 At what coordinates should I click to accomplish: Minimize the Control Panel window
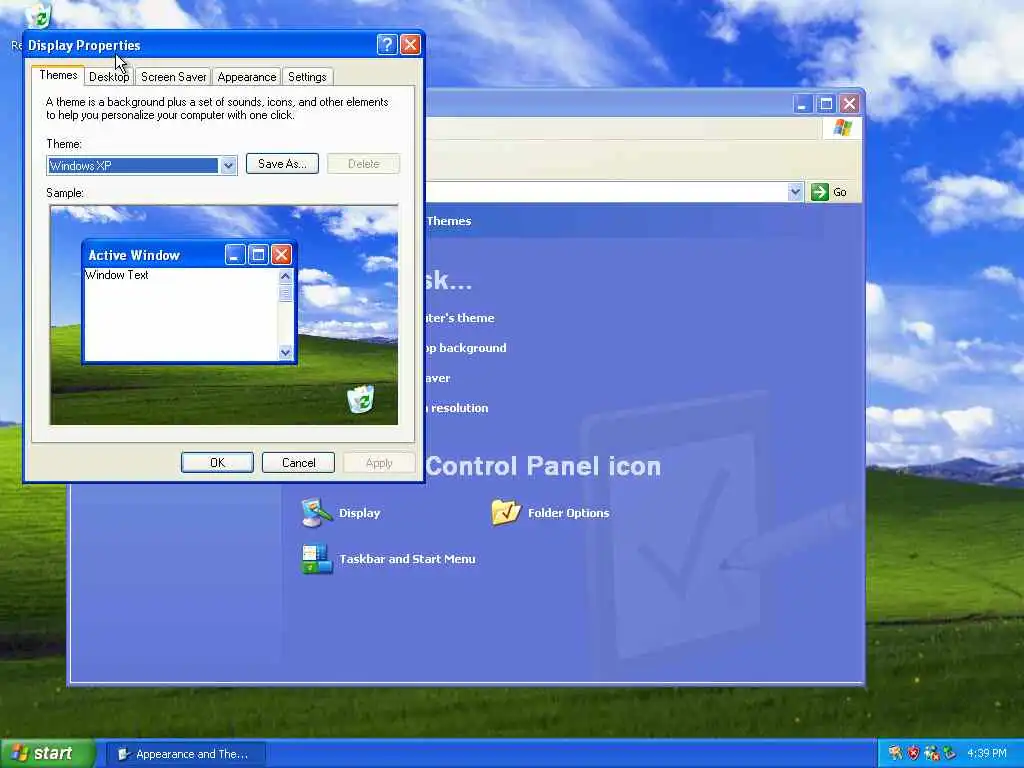pyautogui.click(x=803, y=104)
